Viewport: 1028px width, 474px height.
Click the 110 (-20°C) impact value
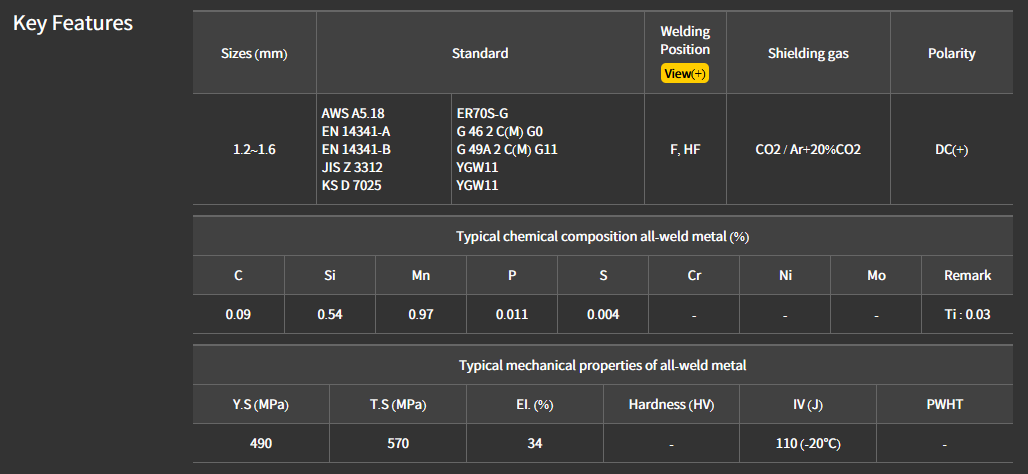[x=807, y=442]
